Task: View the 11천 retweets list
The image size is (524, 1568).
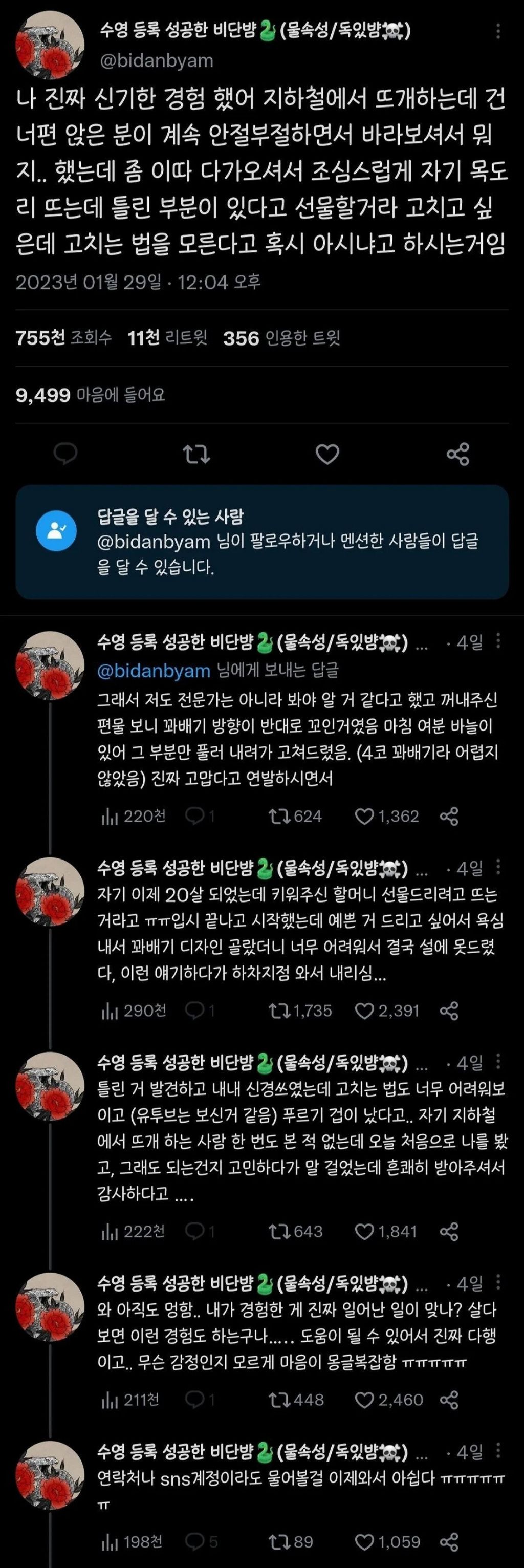Action: (x=167, y=337)
